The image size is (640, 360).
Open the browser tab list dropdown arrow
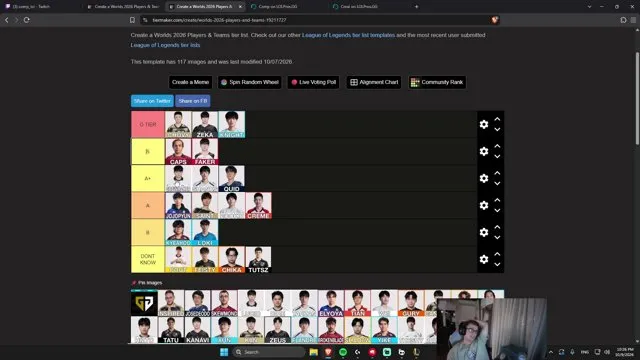click(589, 7)
